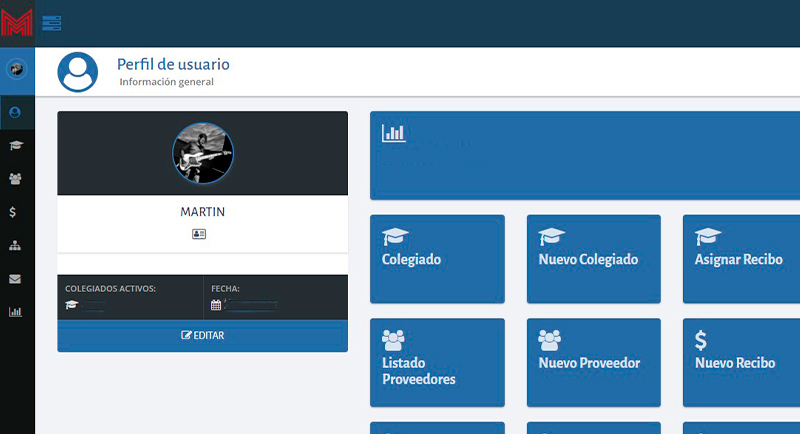
Task: Open the envelope mail sidebar icon
Action: pyautogui.click(x=15, y=279)
